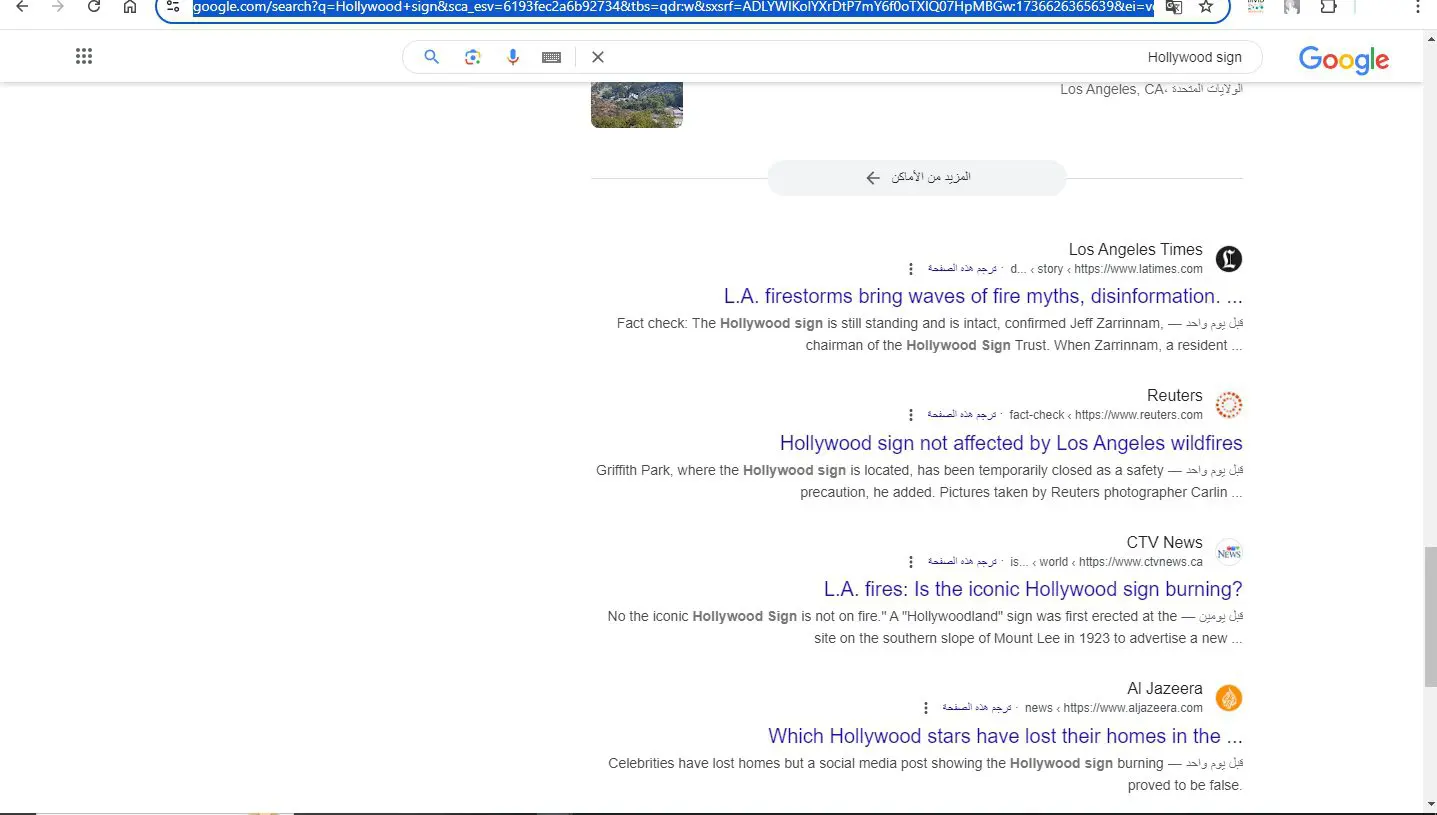The width and height of the screenshot is (1437, 815).
Task: Click the CTV News source name
Action: pyautogui.click(x=1164, y=542)
